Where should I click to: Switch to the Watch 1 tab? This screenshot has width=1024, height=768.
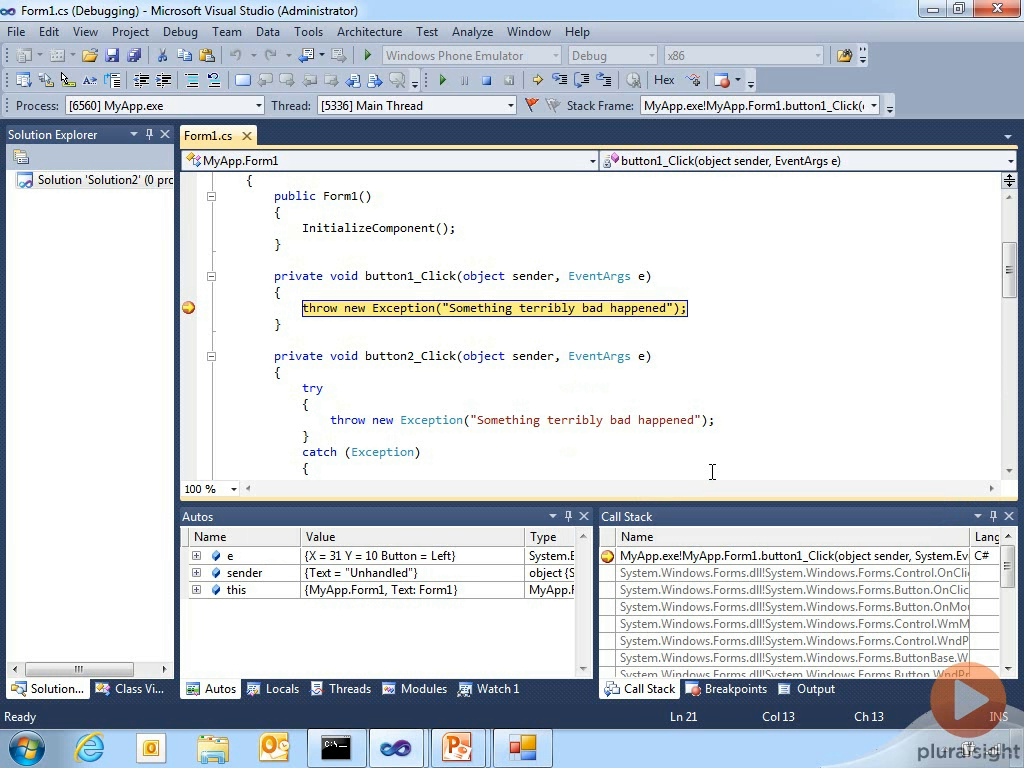(x=489, y=688)
